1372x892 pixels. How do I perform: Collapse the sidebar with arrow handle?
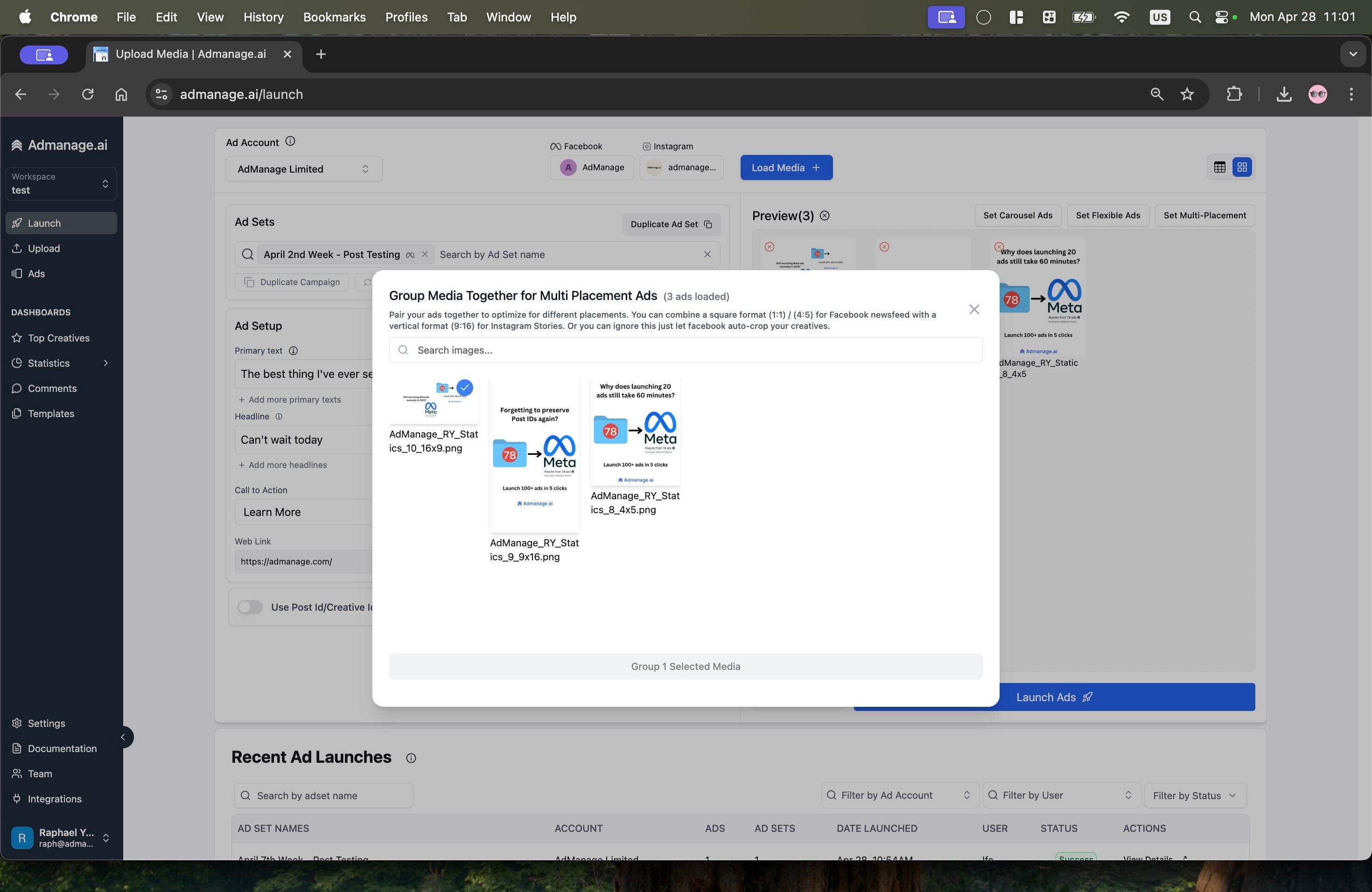(123, 737)
